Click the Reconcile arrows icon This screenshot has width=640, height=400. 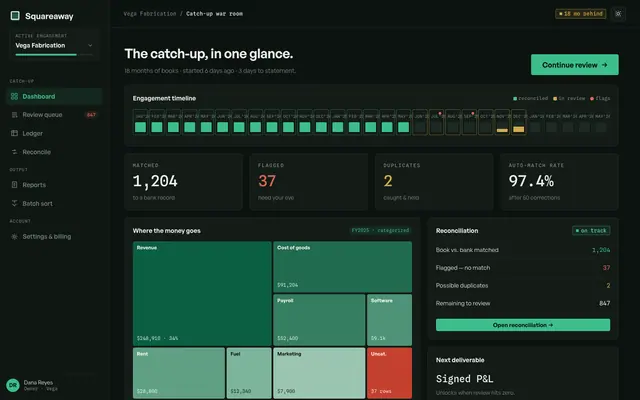[x=14, y=152]
